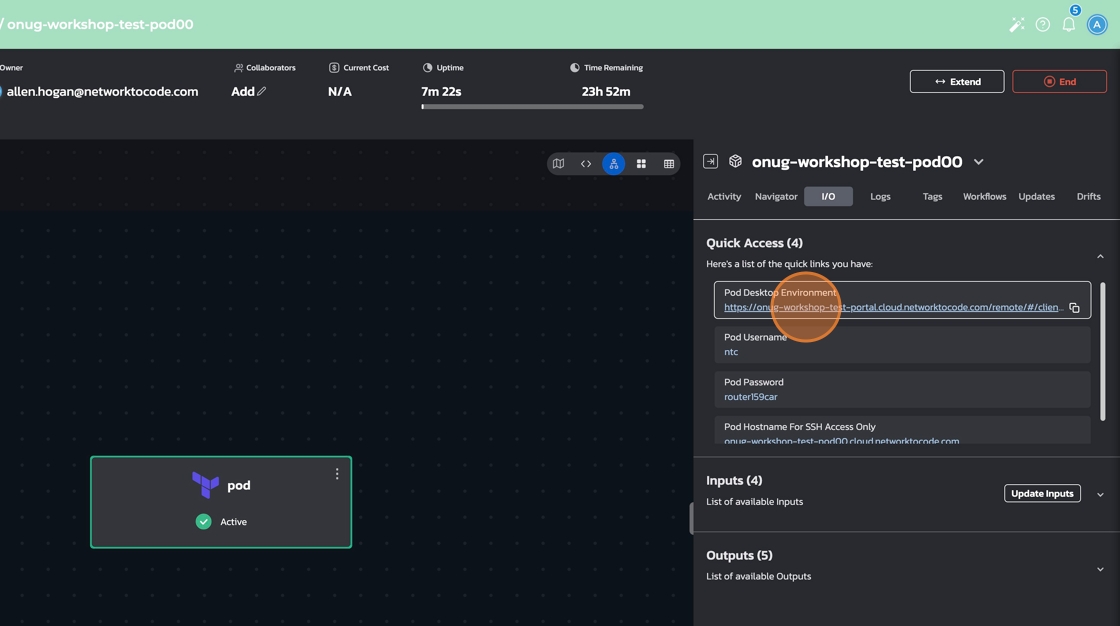This screenshot has height=626, width=1120.
Task: Switch to the code view icon
Action: coord(586,164)
